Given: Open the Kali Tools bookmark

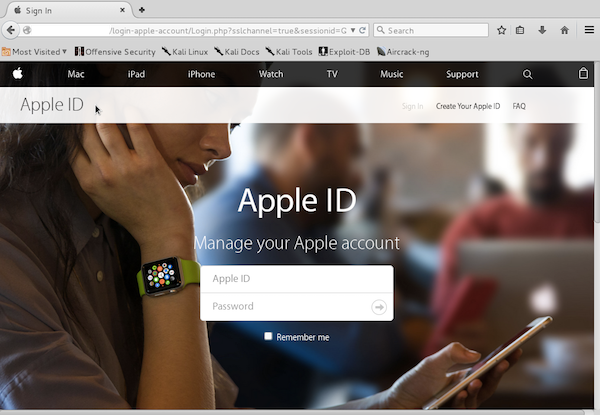Looking at the screenshot, I should pos(289,52).
